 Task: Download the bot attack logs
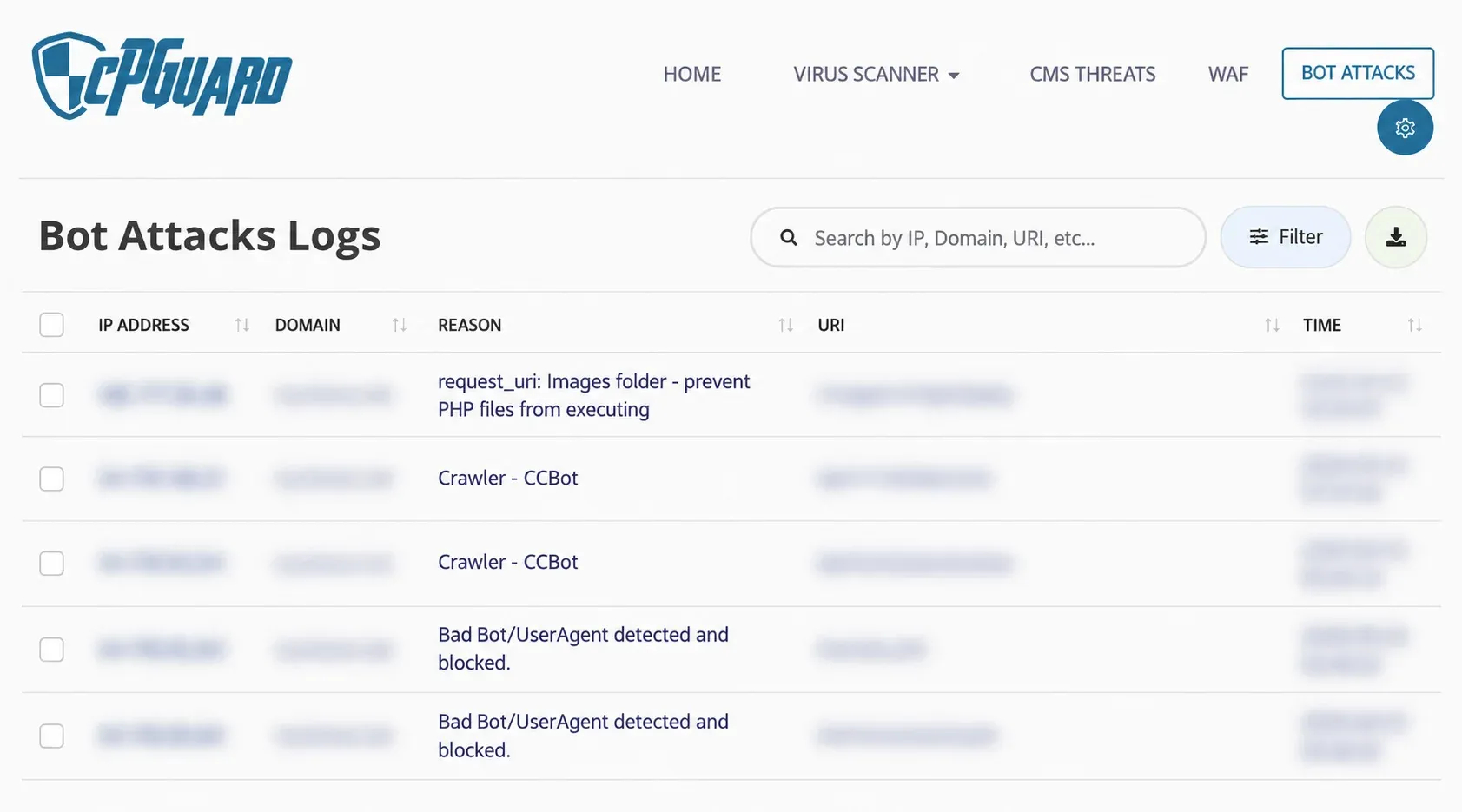[1396, 237]
